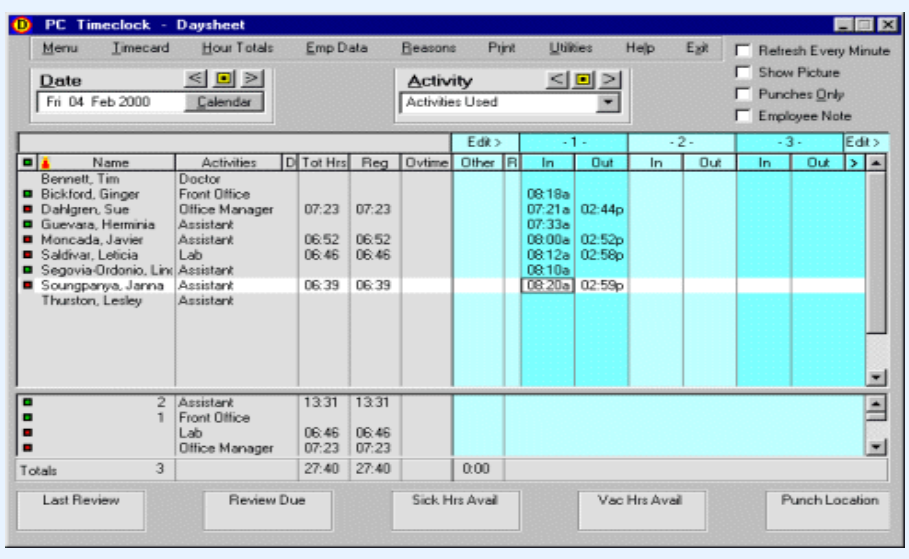
Task: Click the date field Fri 04 Feb 2000
Action: 111,102
